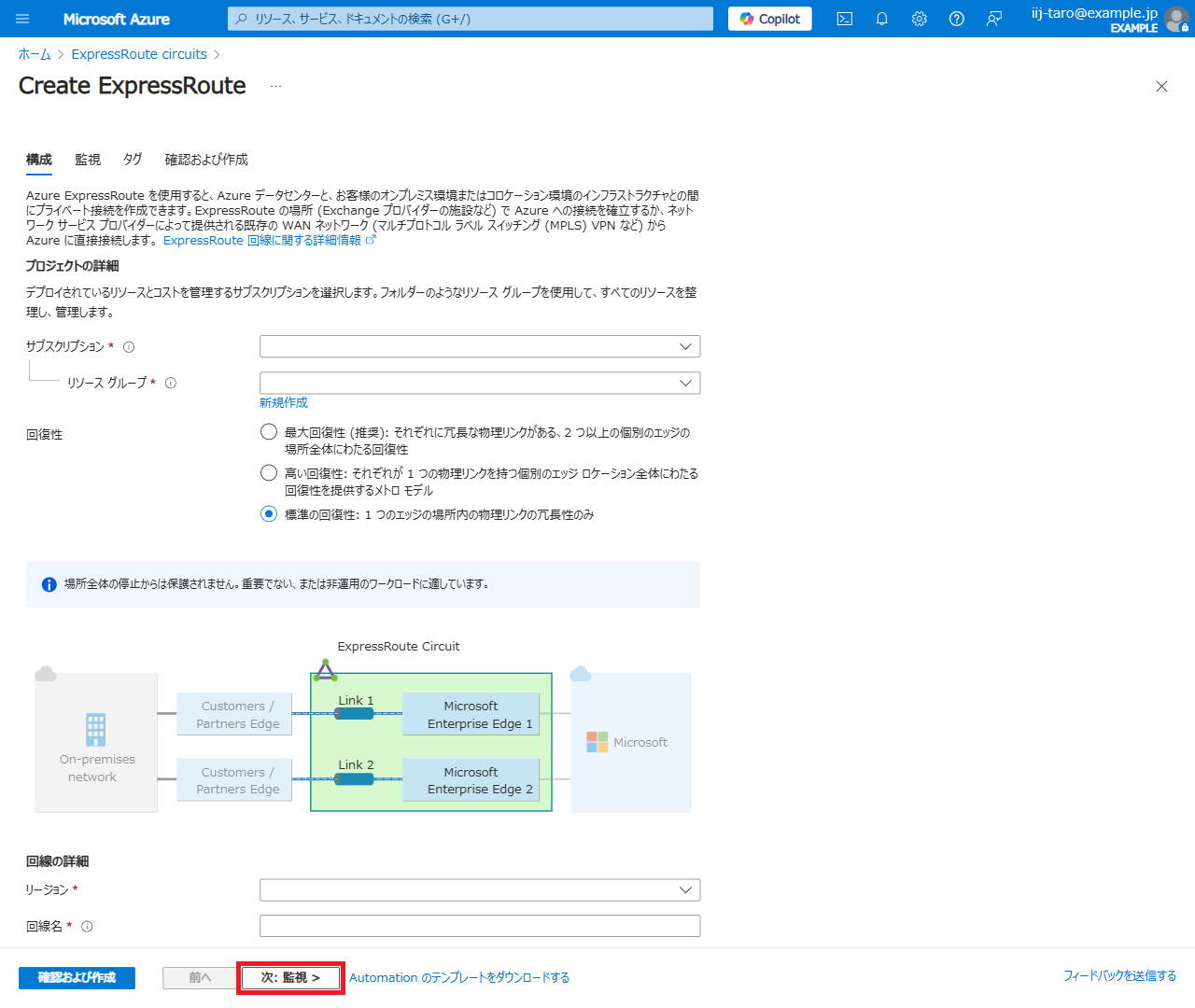Click the resource group info icon
Image resolution: width=1195 pixels, height=1008 pixels.
(171, 383)
